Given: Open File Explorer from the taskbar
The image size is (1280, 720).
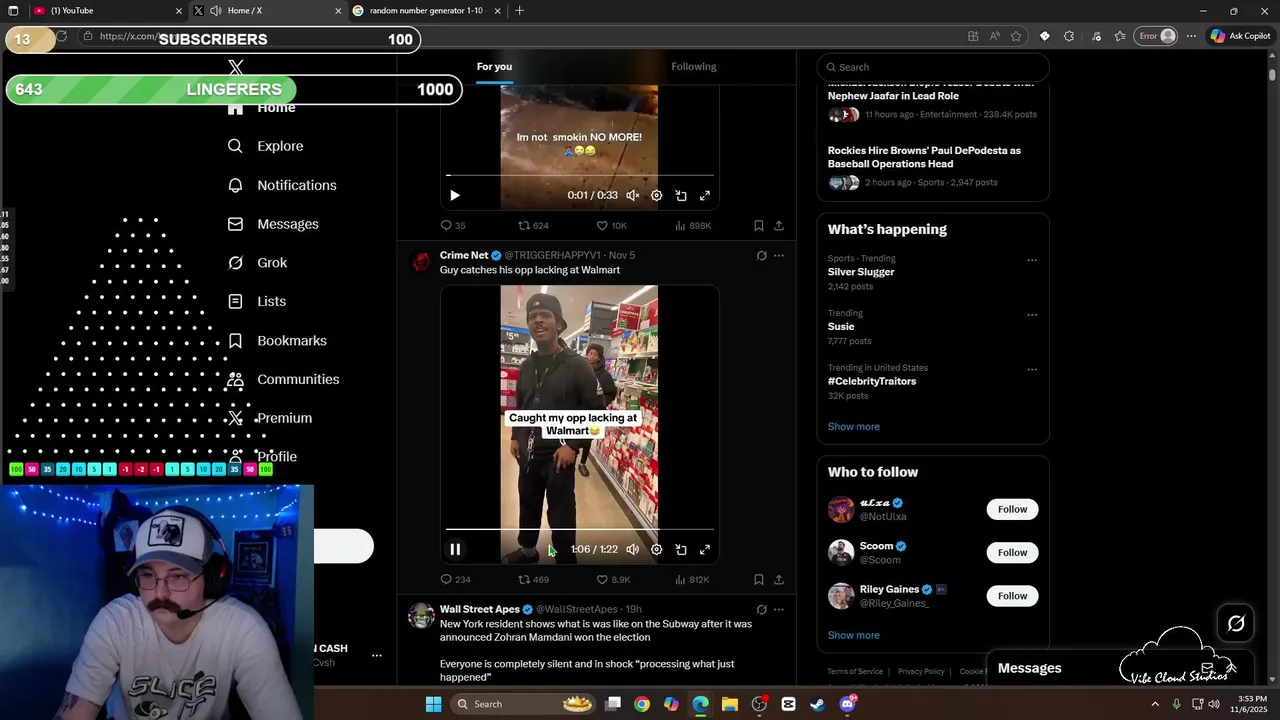Looking at the screenshot, I should 730,704.
